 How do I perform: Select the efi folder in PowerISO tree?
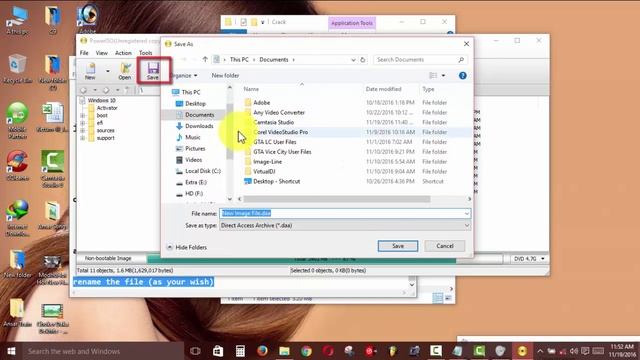pos(100,123)
